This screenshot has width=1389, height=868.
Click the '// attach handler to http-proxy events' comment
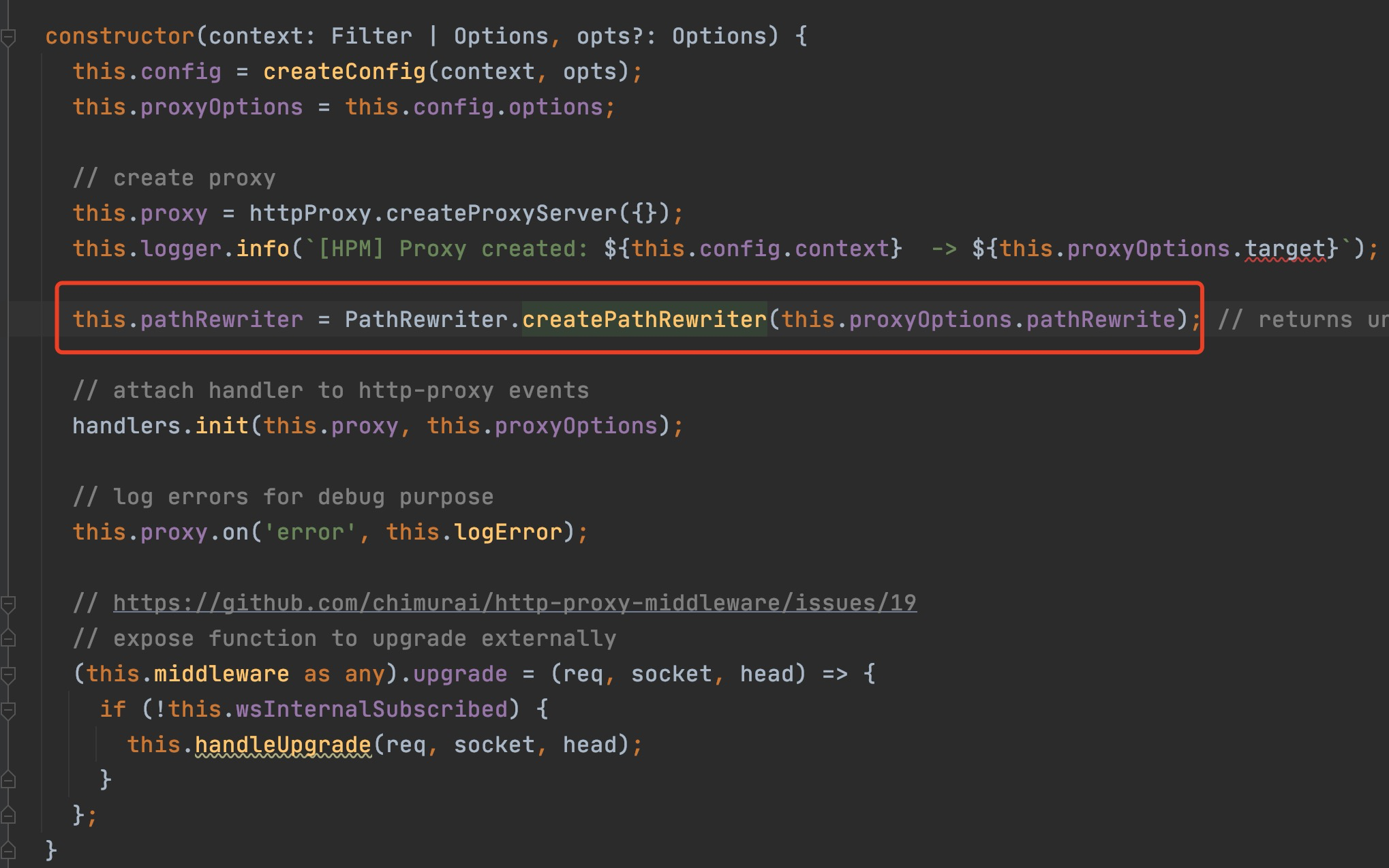331,390
